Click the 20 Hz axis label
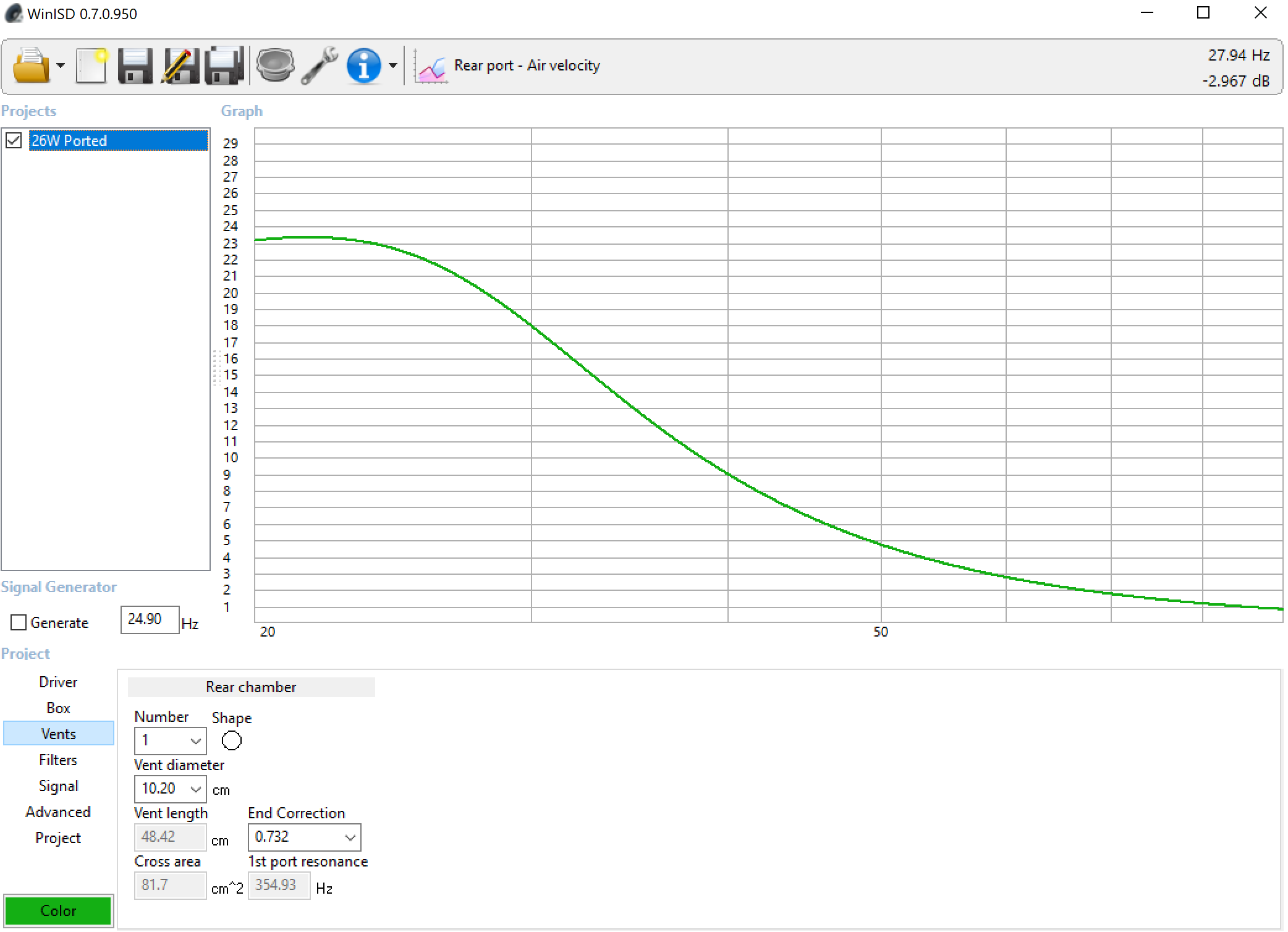The width and height of the screenshot is (1288, 932). click(x=268, y=632)
